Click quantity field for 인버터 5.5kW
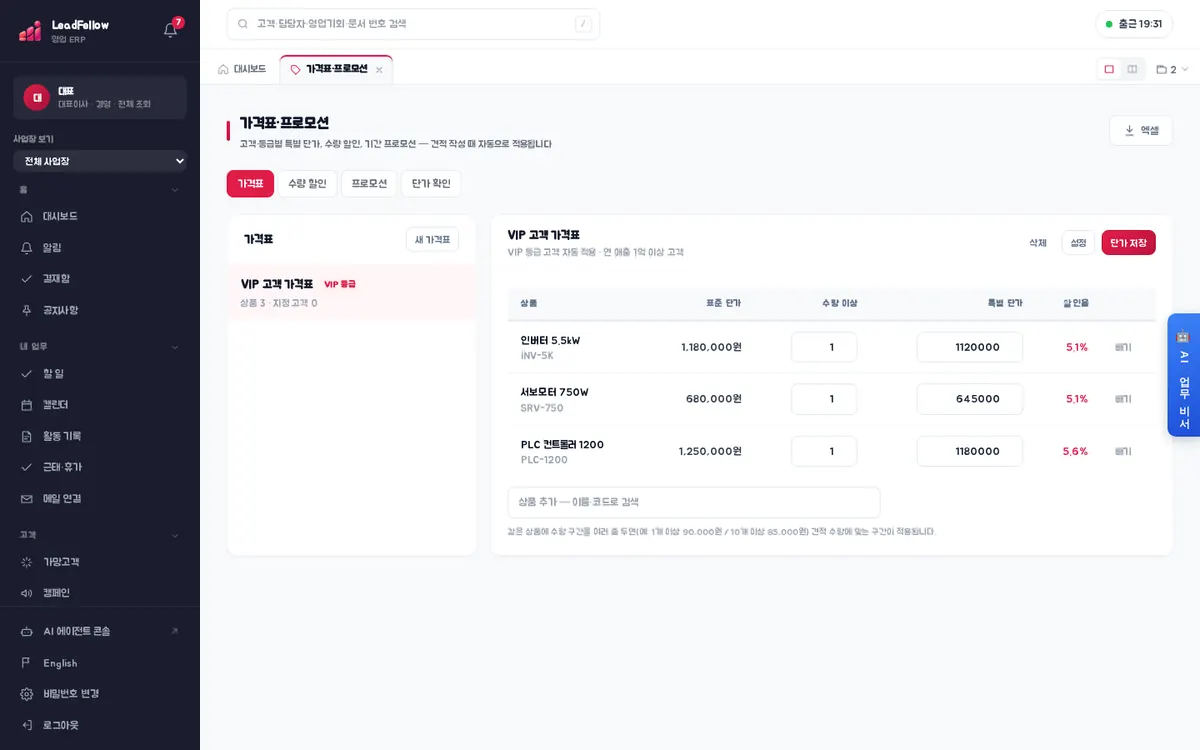The height and width of the screenshot is (750, 1200). click(824, 347)
